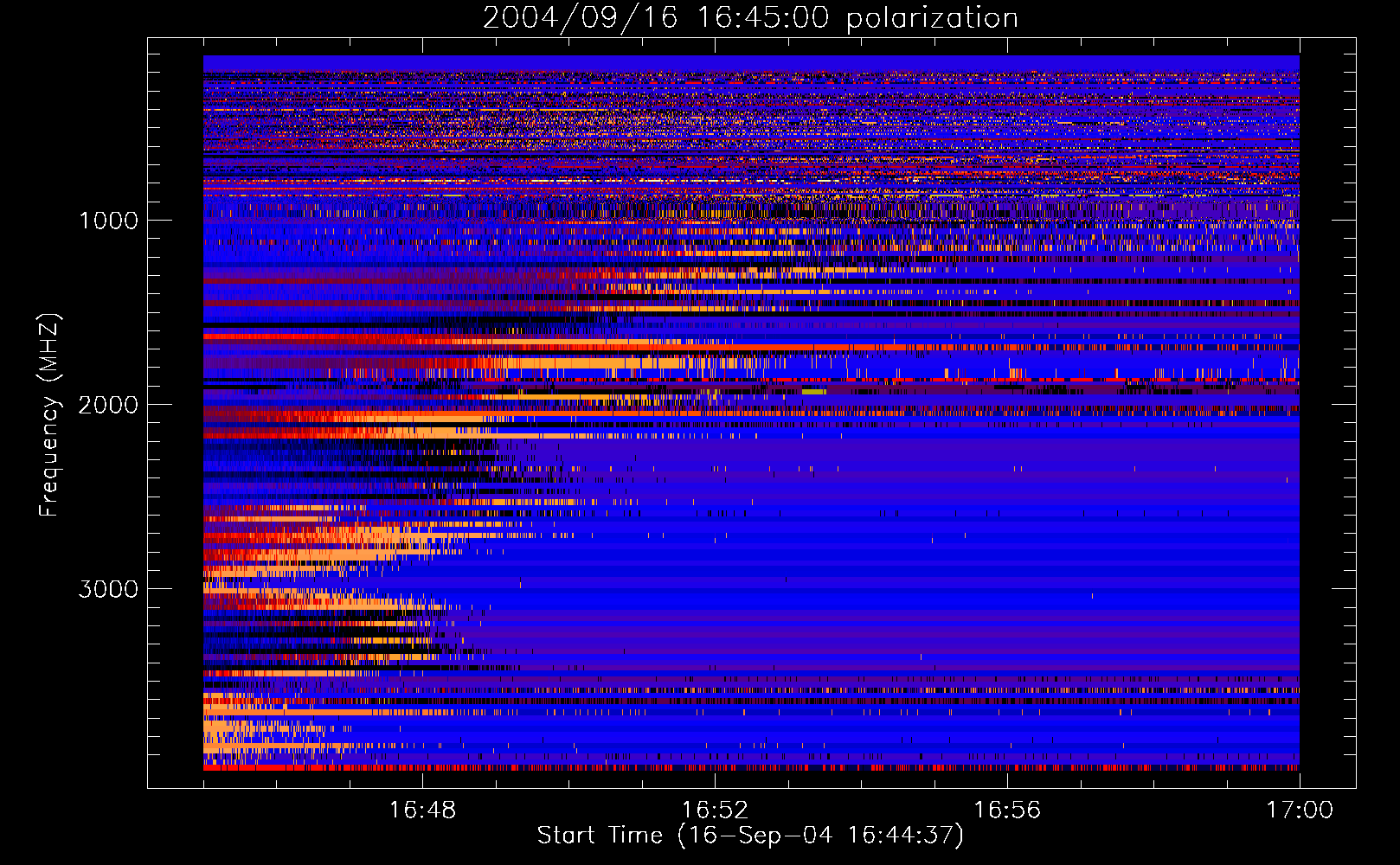Click the date '2004/09/16' in the title
Viewport: 1400px width, 865px height.
[x=580, y=18]
